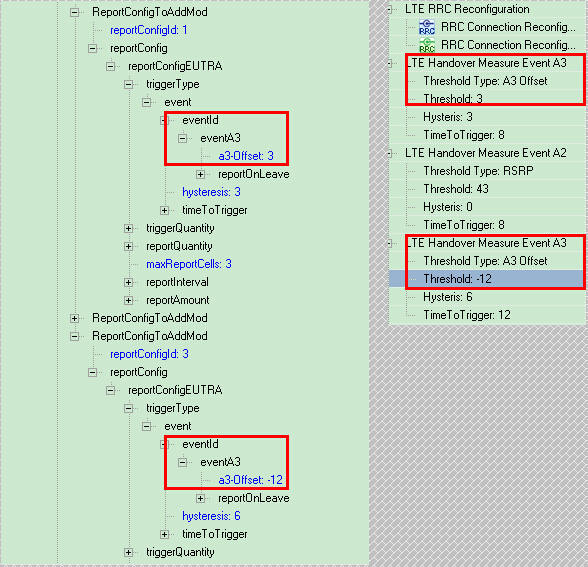Select the reportConfigId: 3 row
This screenshot has width=588, height=567.
(149, 354)
